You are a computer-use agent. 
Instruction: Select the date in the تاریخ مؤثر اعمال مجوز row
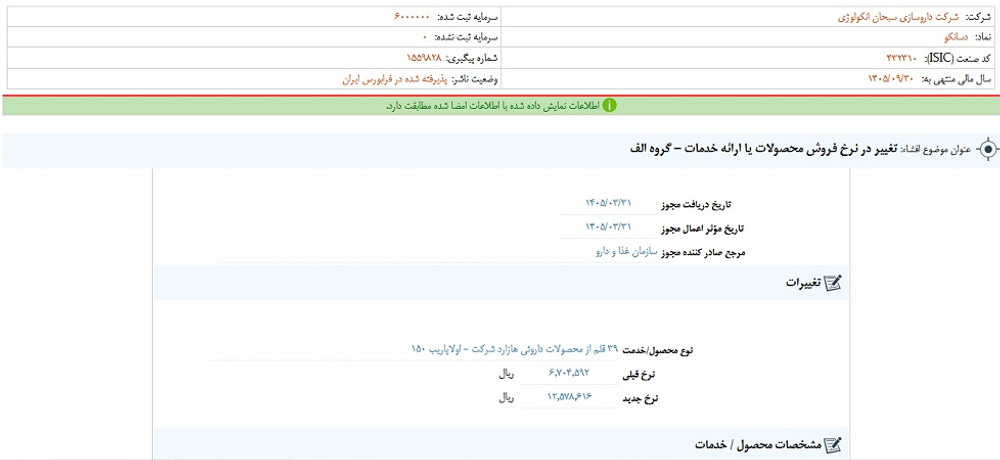pyautogui.click(x=608, y=226)
